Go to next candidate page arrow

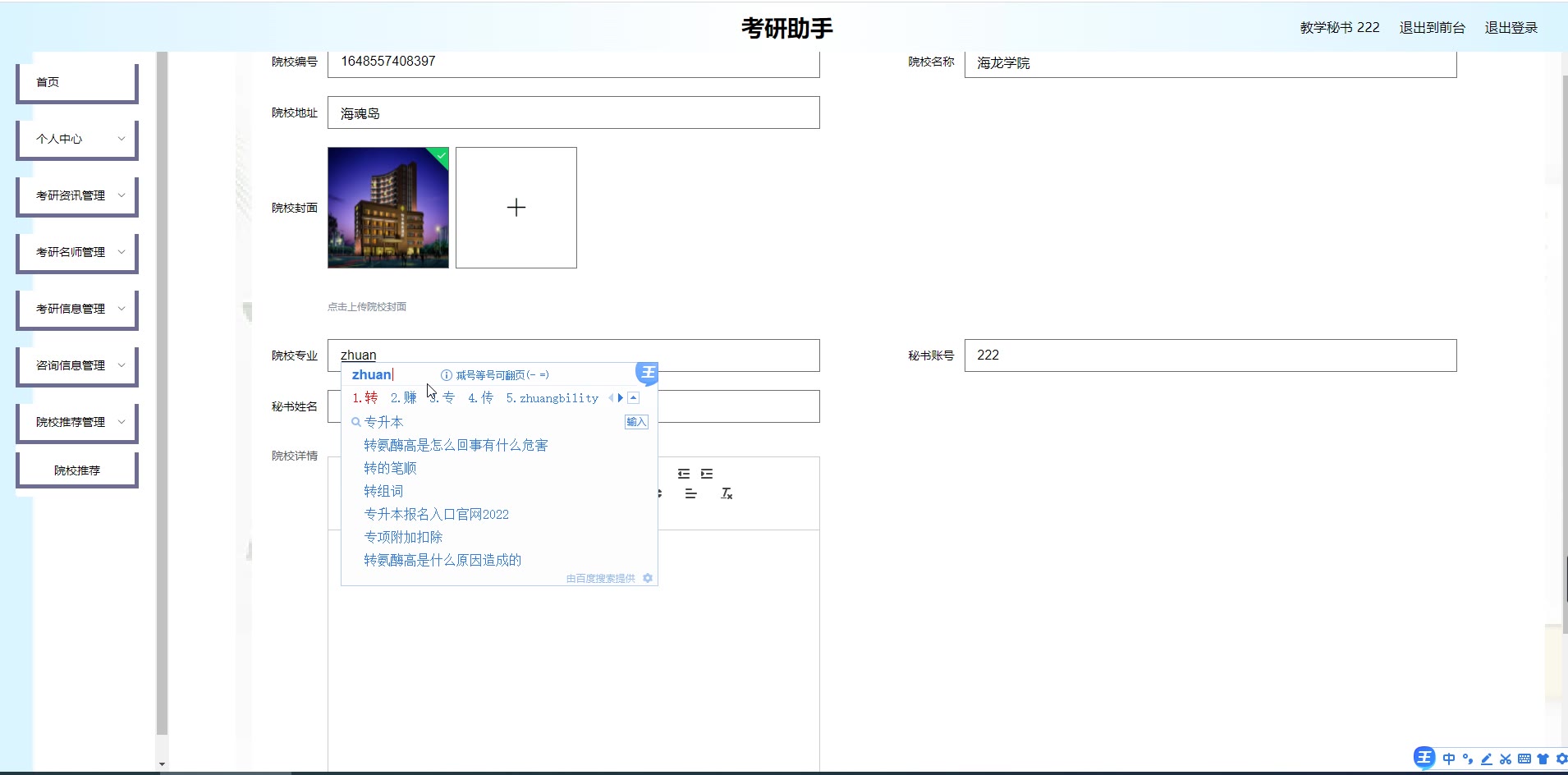point(621,398)
